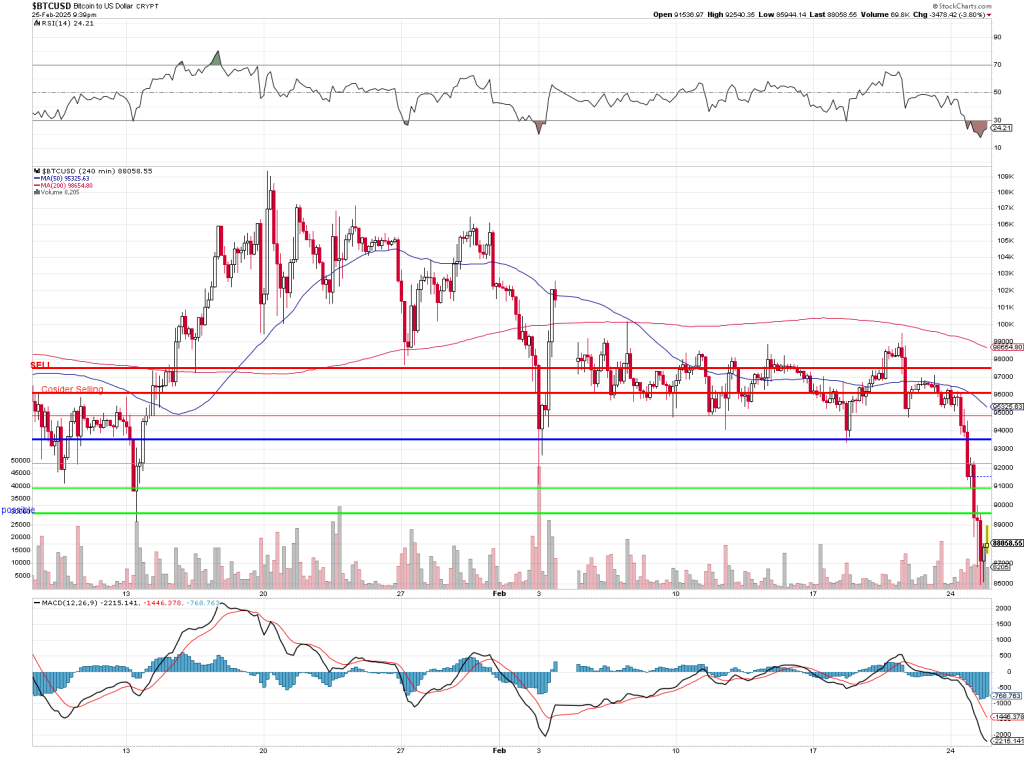
Task: Click the latest yellow candlestick
Action: (987, 540)
